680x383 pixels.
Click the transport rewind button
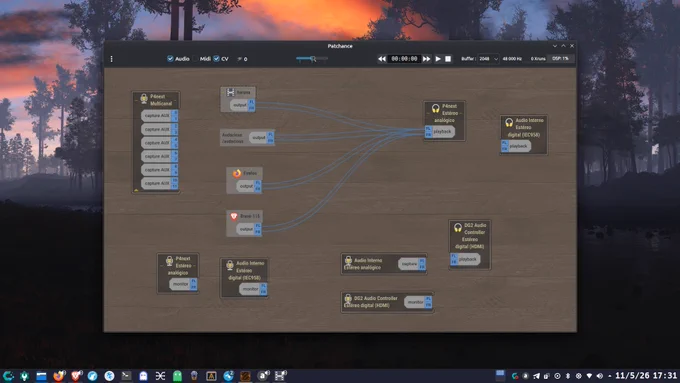point(382,59)
